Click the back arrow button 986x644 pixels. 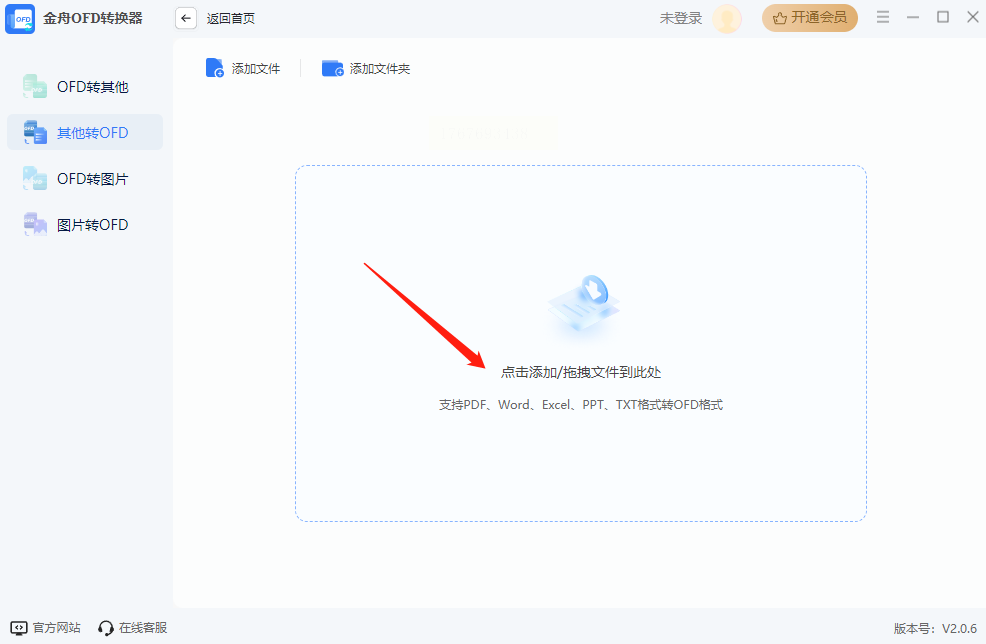click(x=186, y=18)
